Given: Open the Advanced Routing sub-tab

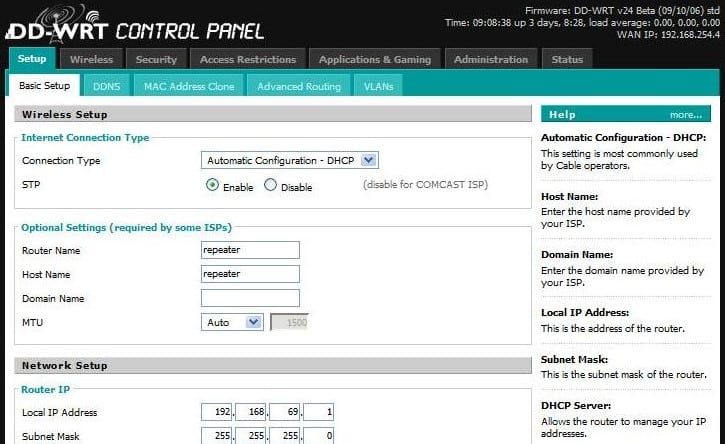Looking at the screenshot, I should tap(299, 86).
